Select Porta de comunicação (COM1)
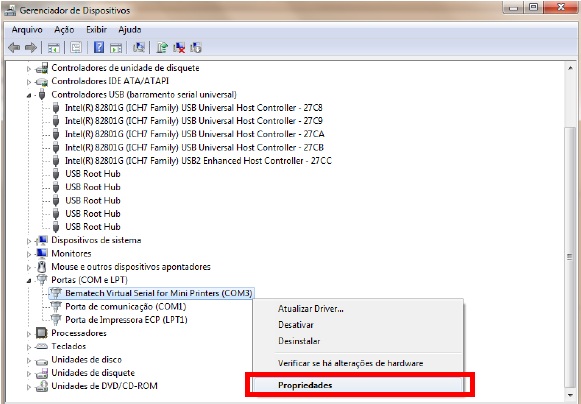The image size is (581, 404). click(x=126, y=307)
